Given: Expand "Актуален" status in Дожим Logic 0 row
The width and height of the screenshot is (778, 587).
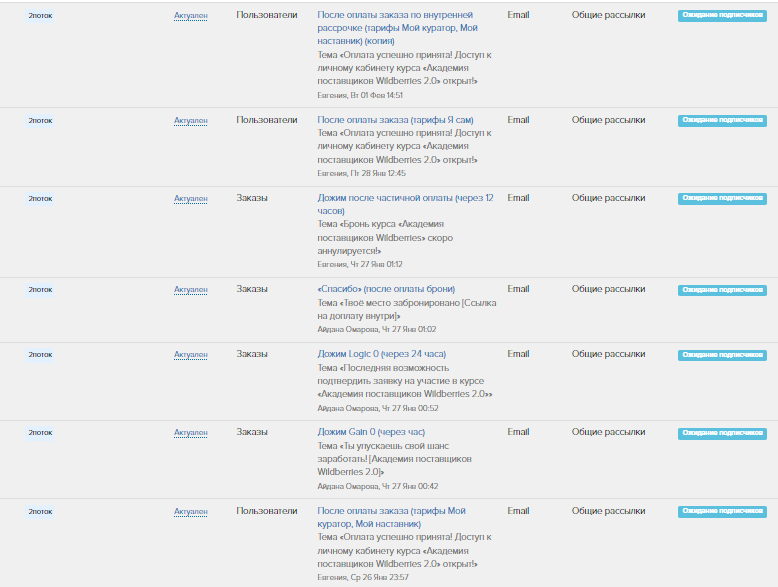Looking at the screenshot, I should click(190, 355).
